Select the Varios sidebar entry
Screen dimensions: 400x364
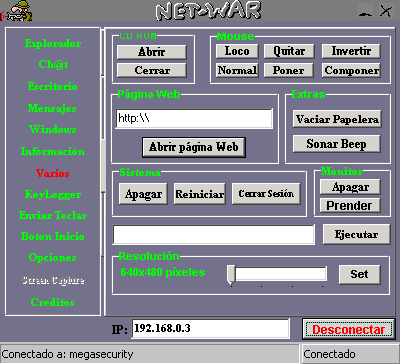(53, 173)
